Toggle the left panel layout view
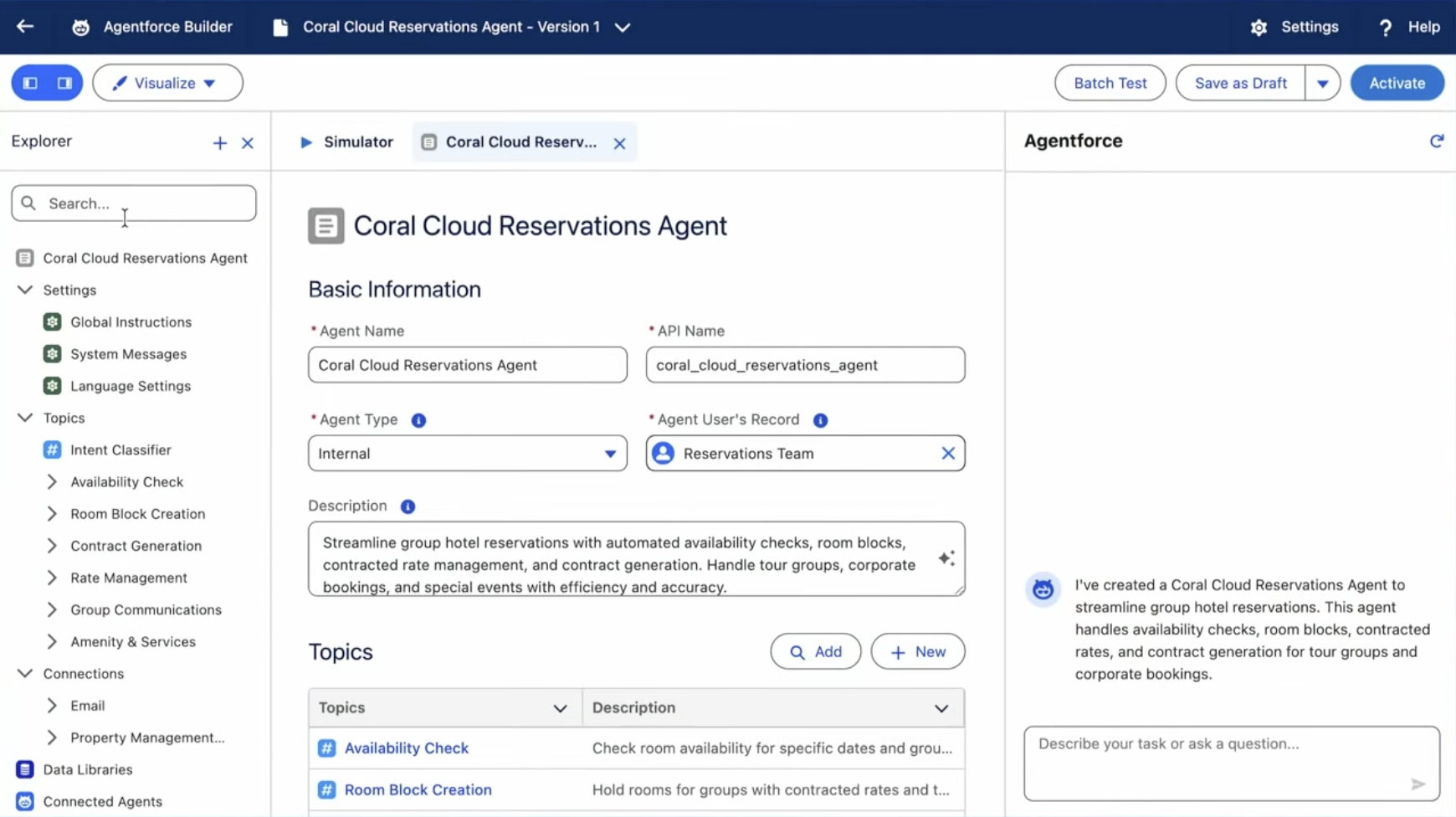Viewport: 1456px width, 817px height. pyautogui.click(x=30, y=82)
